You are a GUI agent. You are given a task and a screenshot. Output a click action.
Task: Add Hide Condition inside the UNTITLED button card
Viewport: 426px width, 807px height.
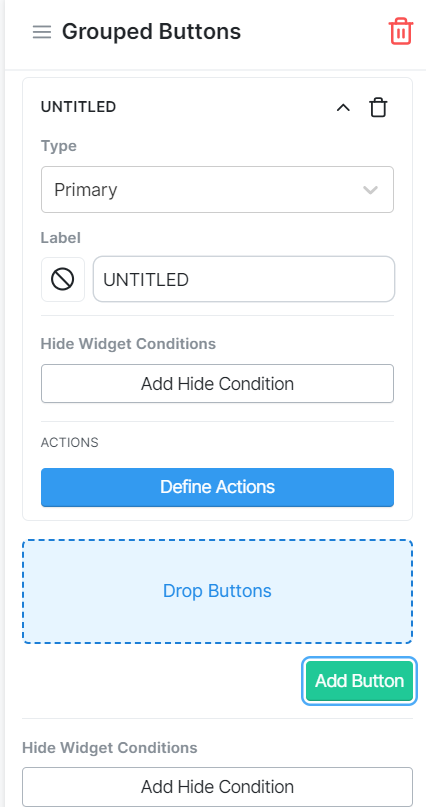(217, 383)
